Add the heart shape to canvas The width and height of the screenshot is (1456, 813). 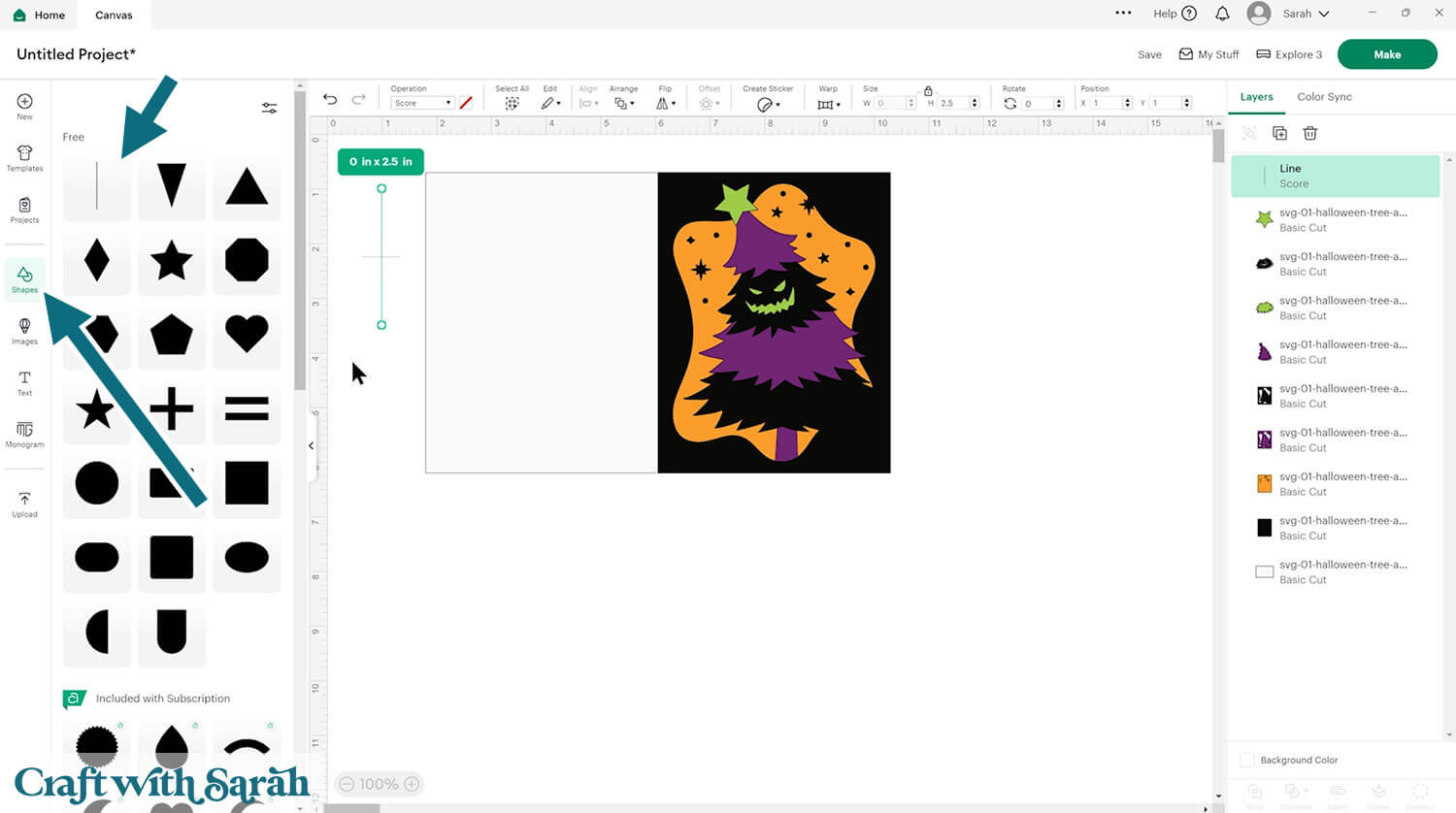pyautogui.click(x=247, y=334)
